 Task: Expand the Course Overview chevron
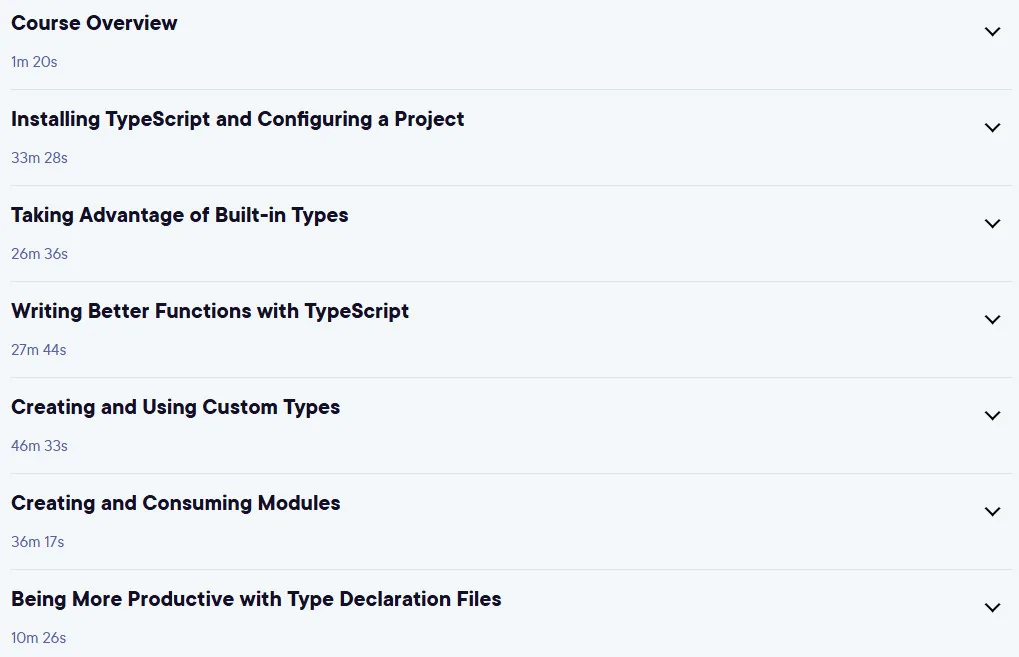992,31
